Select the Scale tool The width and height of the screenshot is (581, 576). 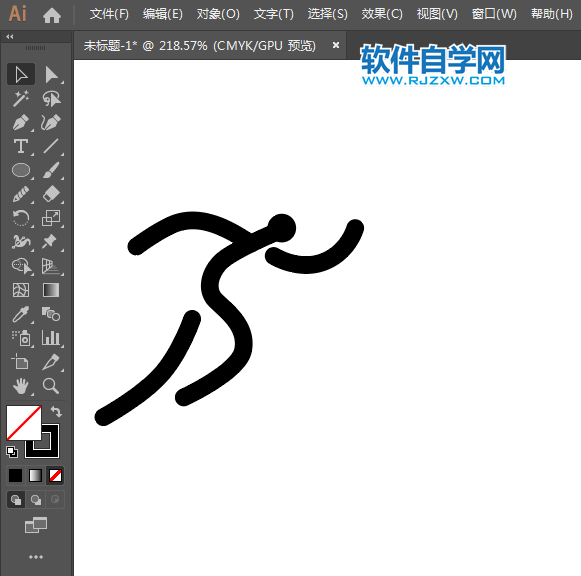tap(51, 218)
